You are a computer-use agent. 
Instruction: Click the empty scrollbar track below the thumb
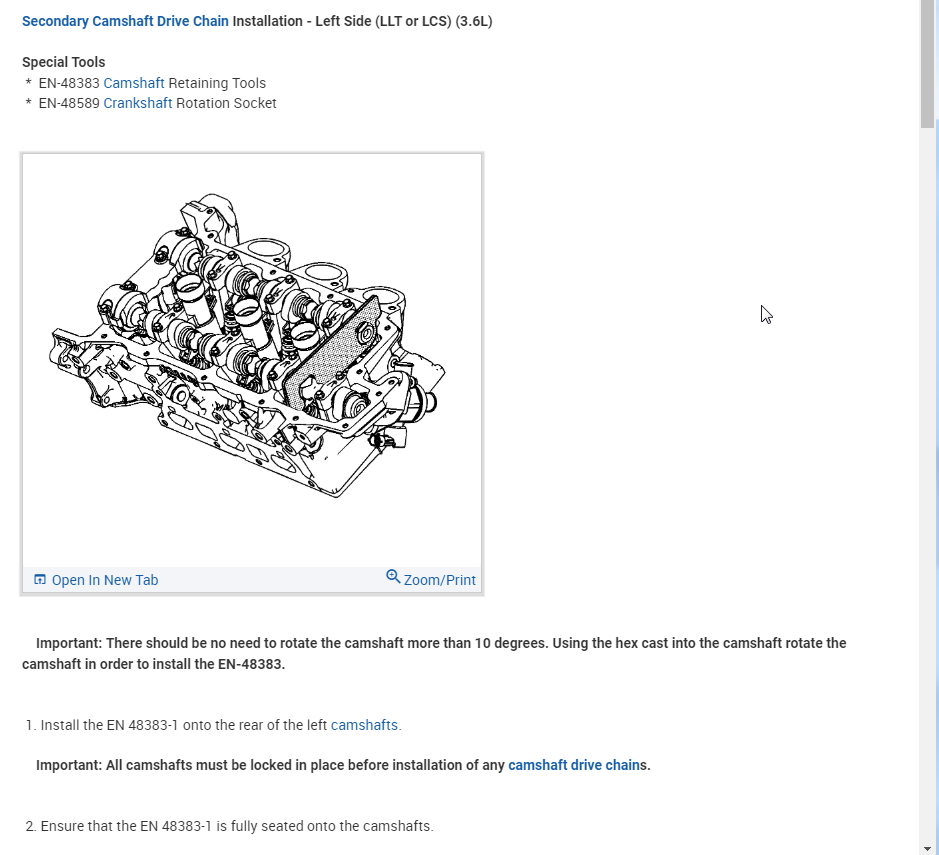coord(927,479)
